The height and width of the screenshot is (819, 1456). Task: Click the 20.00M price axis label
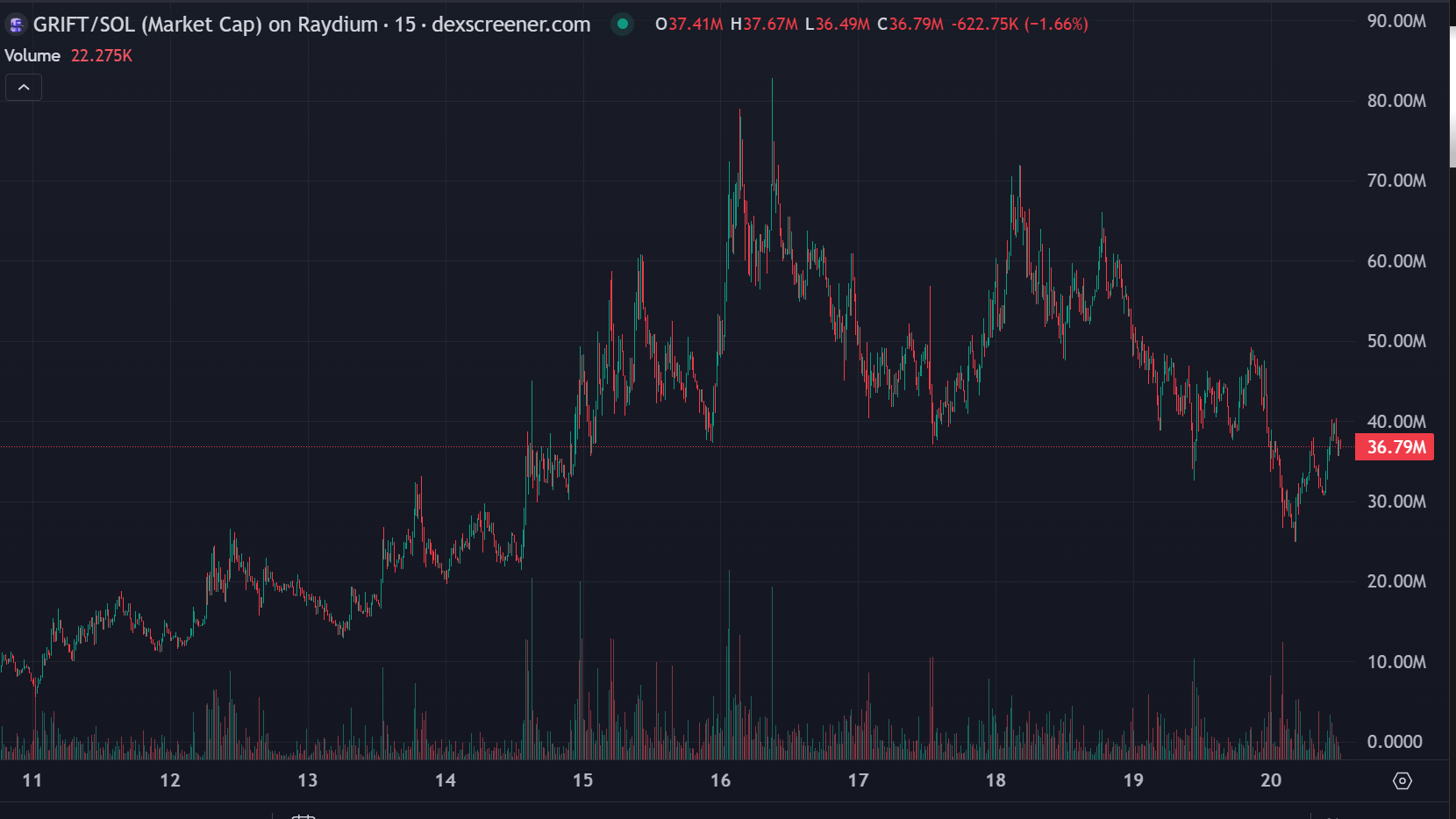(x=1396, y=581)
